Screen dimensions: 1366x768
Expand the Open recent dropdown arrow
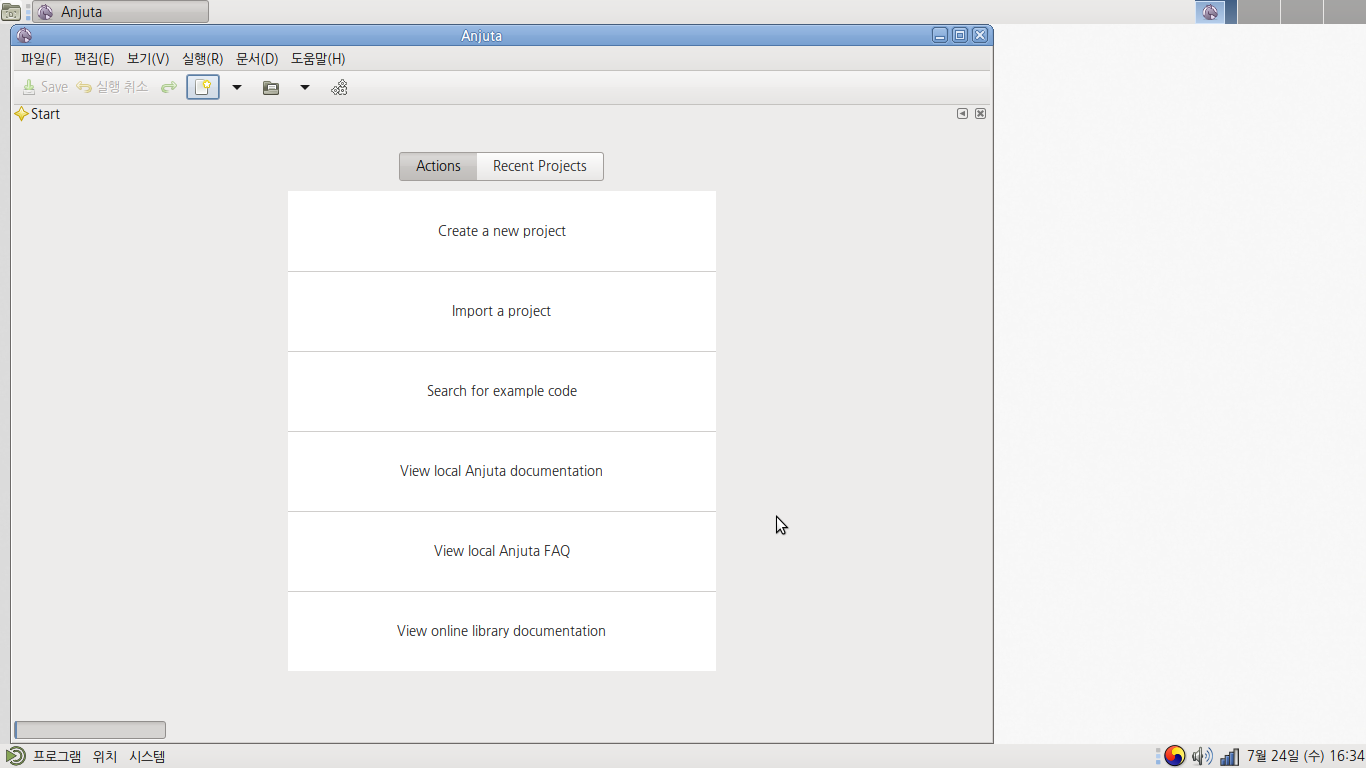(x=305, y=87)
